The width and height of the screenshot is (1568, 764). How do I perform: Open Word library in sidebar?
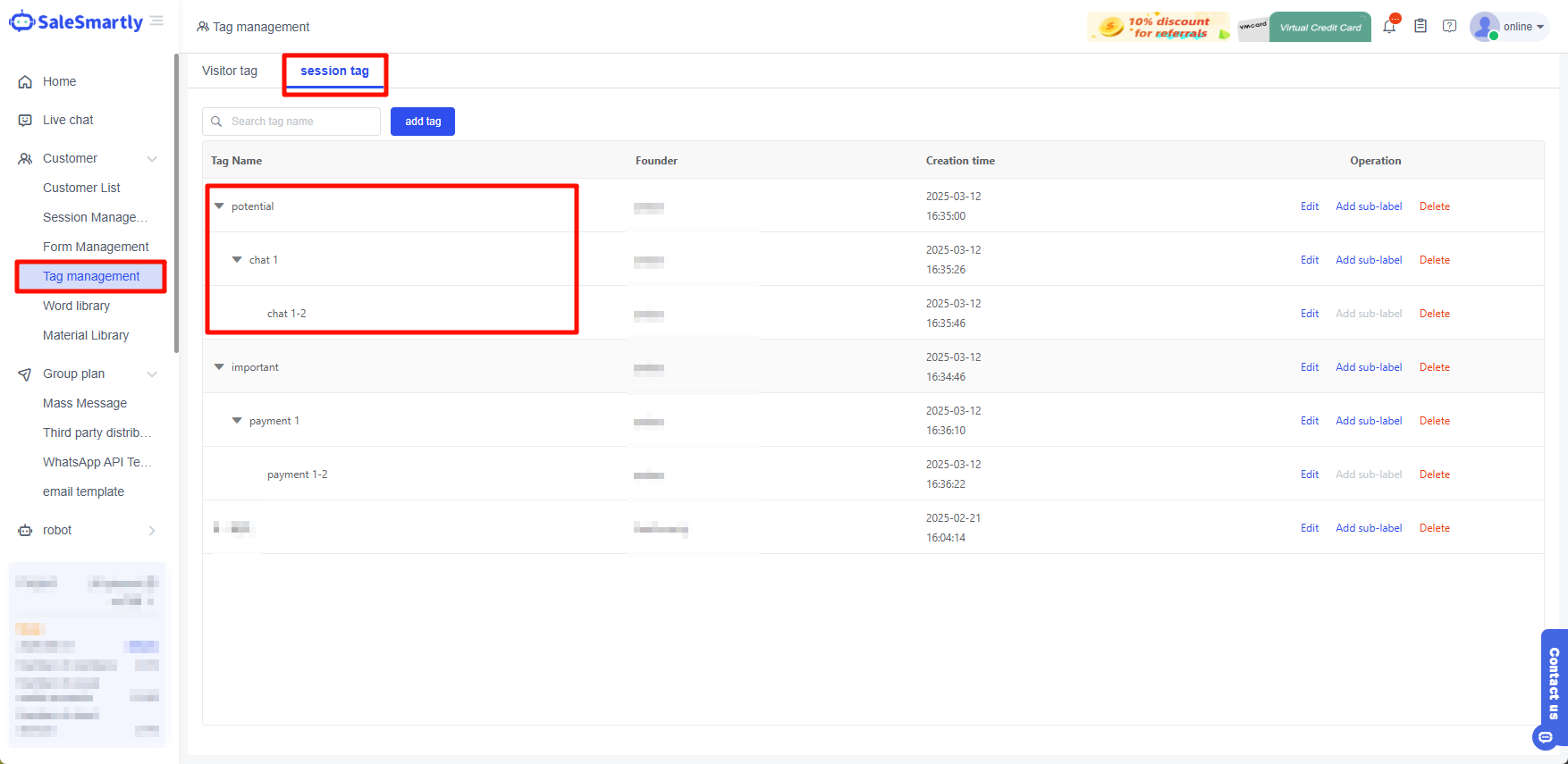coord(76,306)
